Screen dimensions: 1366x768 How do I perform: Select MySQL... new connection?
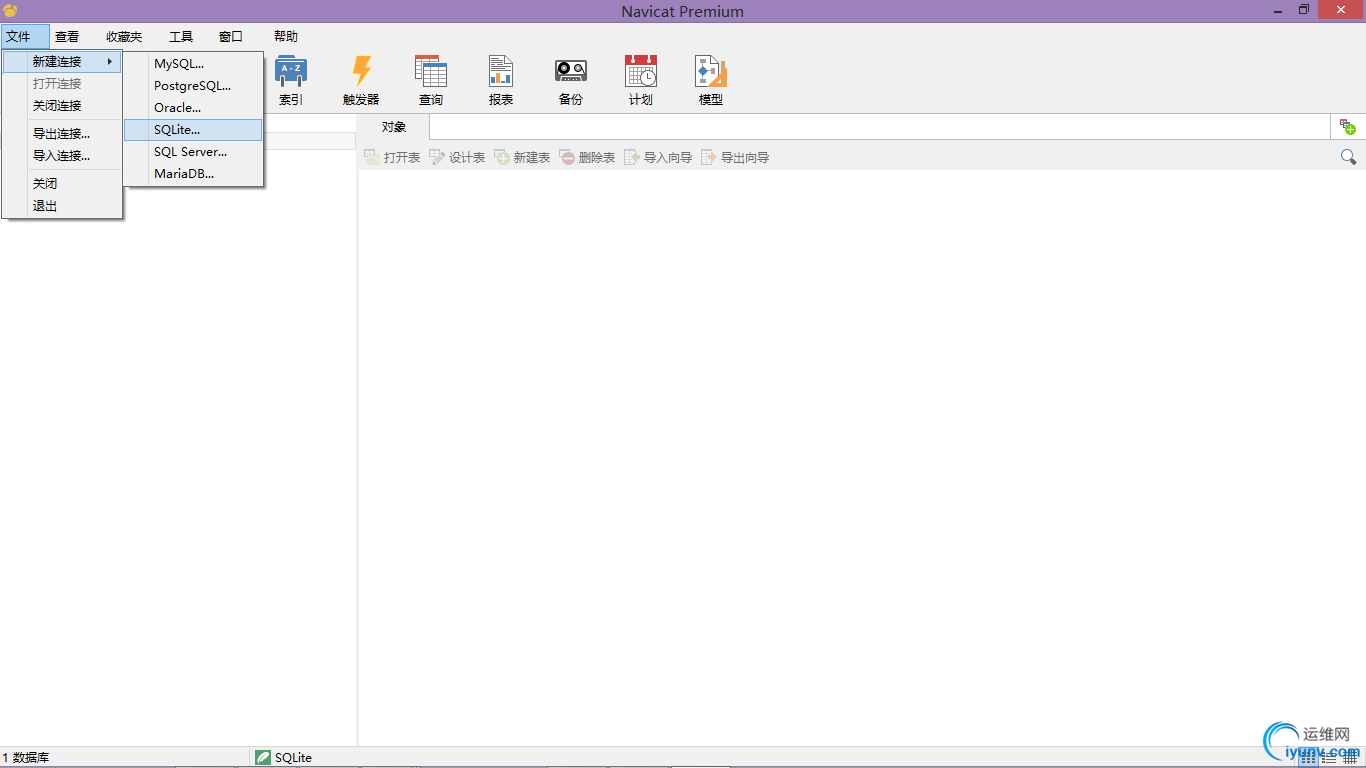click(193, 64)
